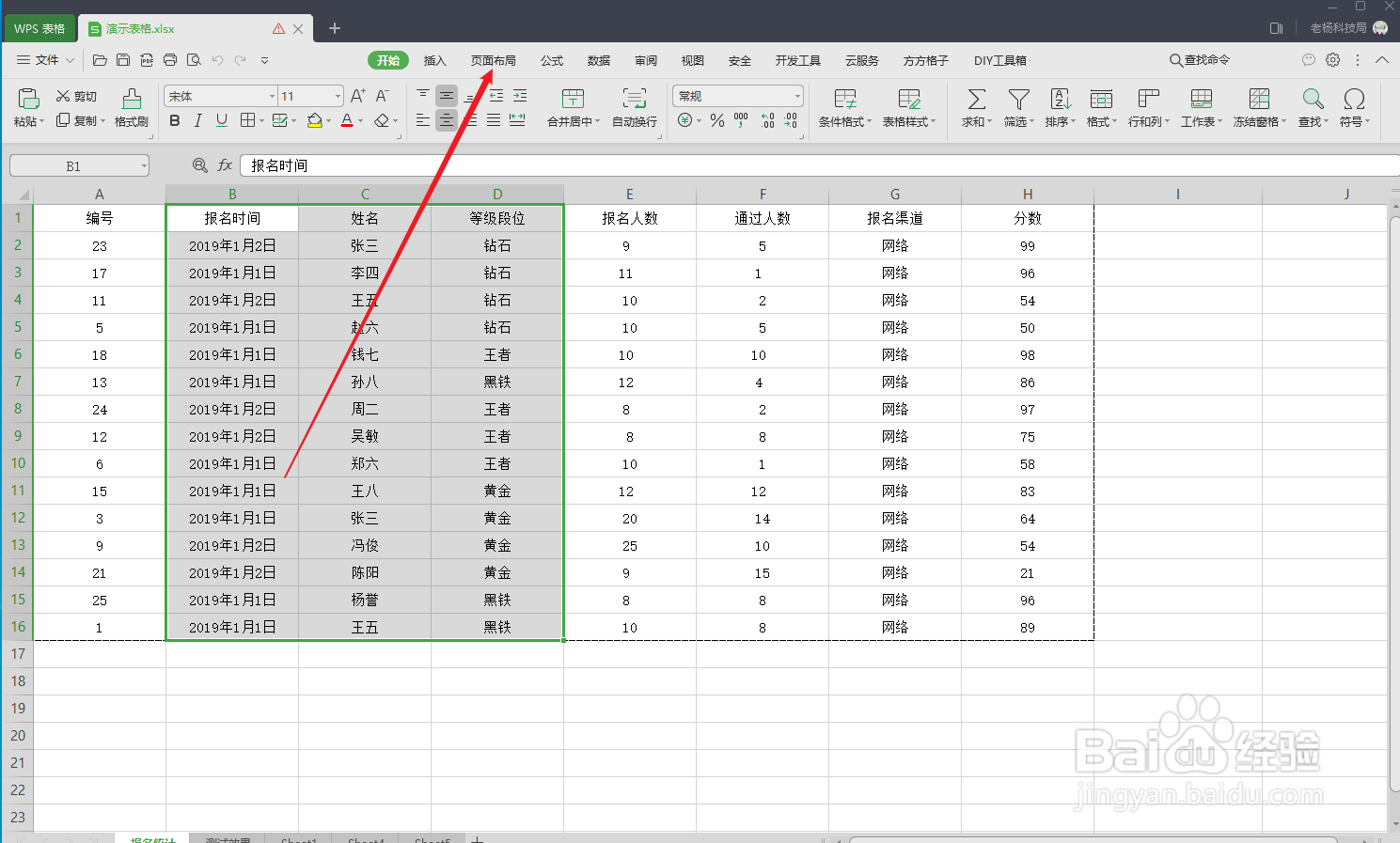
Task: Click the Decrease Indent icon
Action: tap(496, 96)
